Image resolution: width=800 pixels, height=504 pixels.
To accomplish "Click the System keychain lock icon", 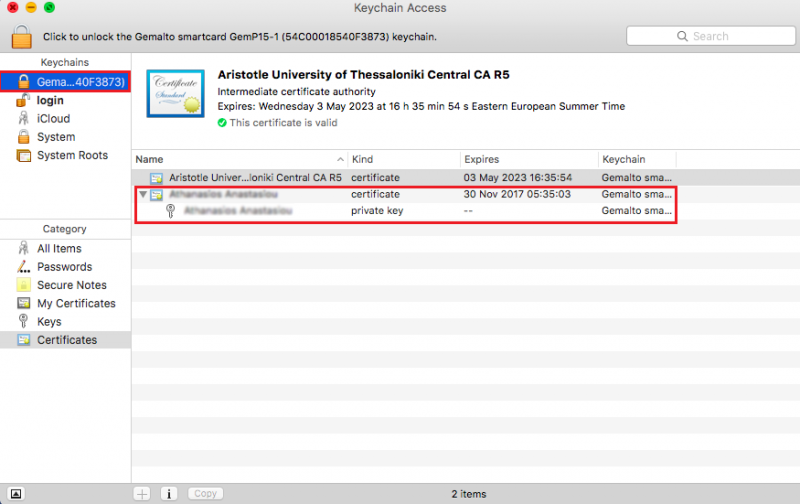I will (x=23, y=137).
